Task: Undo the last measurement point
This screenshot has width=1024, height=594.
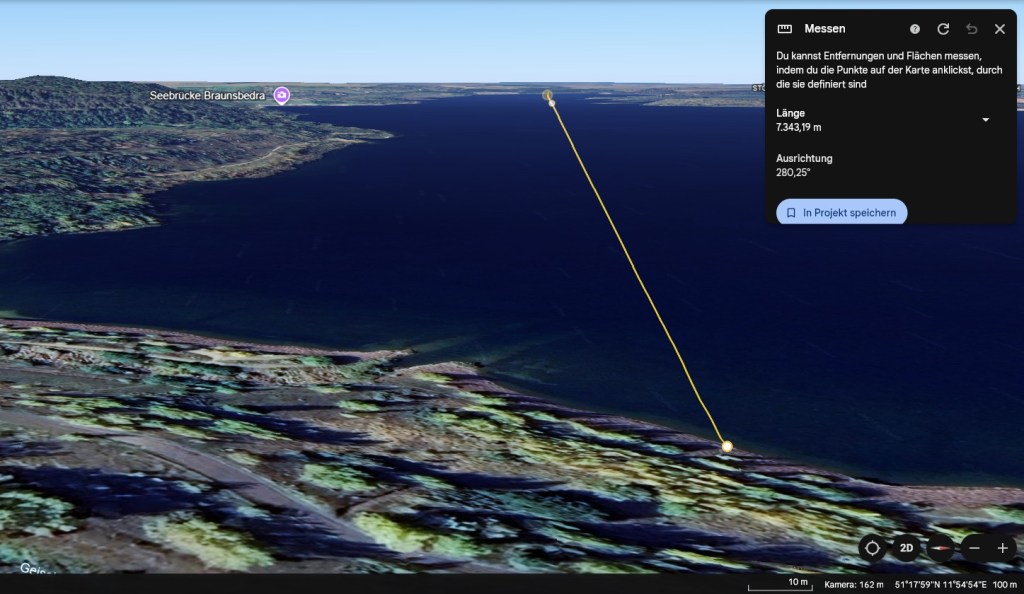Action: (x=971, y=29)
